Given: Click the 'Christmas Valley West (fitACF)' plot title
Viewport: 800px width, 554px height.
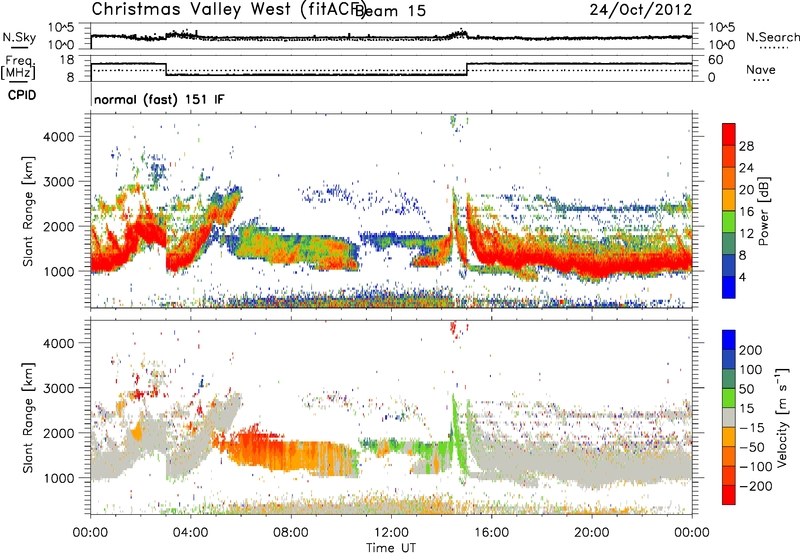Looking at the screenshot, I should click(229, 10).
